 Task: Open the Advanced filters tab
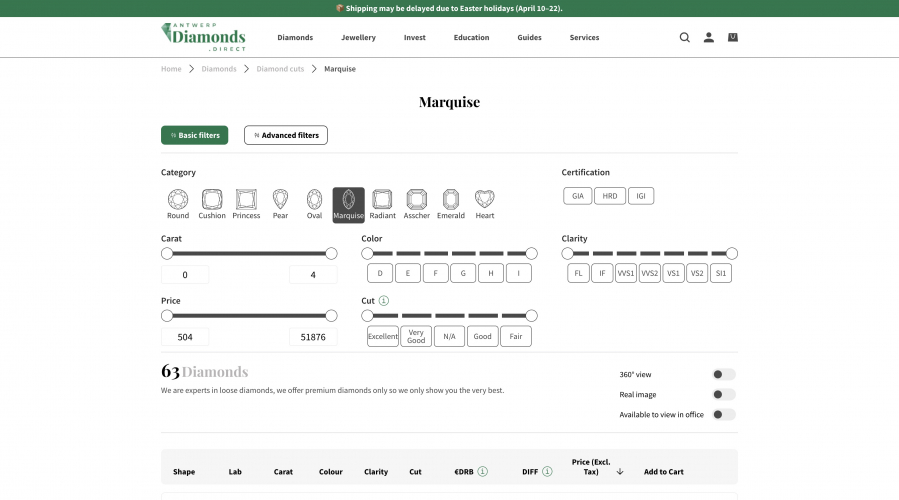click(x=286, y=135)
